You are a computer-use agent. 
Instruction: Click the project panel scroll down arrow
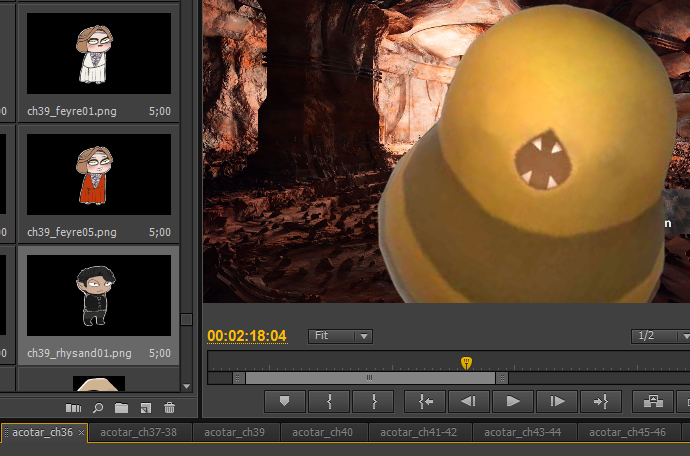[x=187, y=386]
